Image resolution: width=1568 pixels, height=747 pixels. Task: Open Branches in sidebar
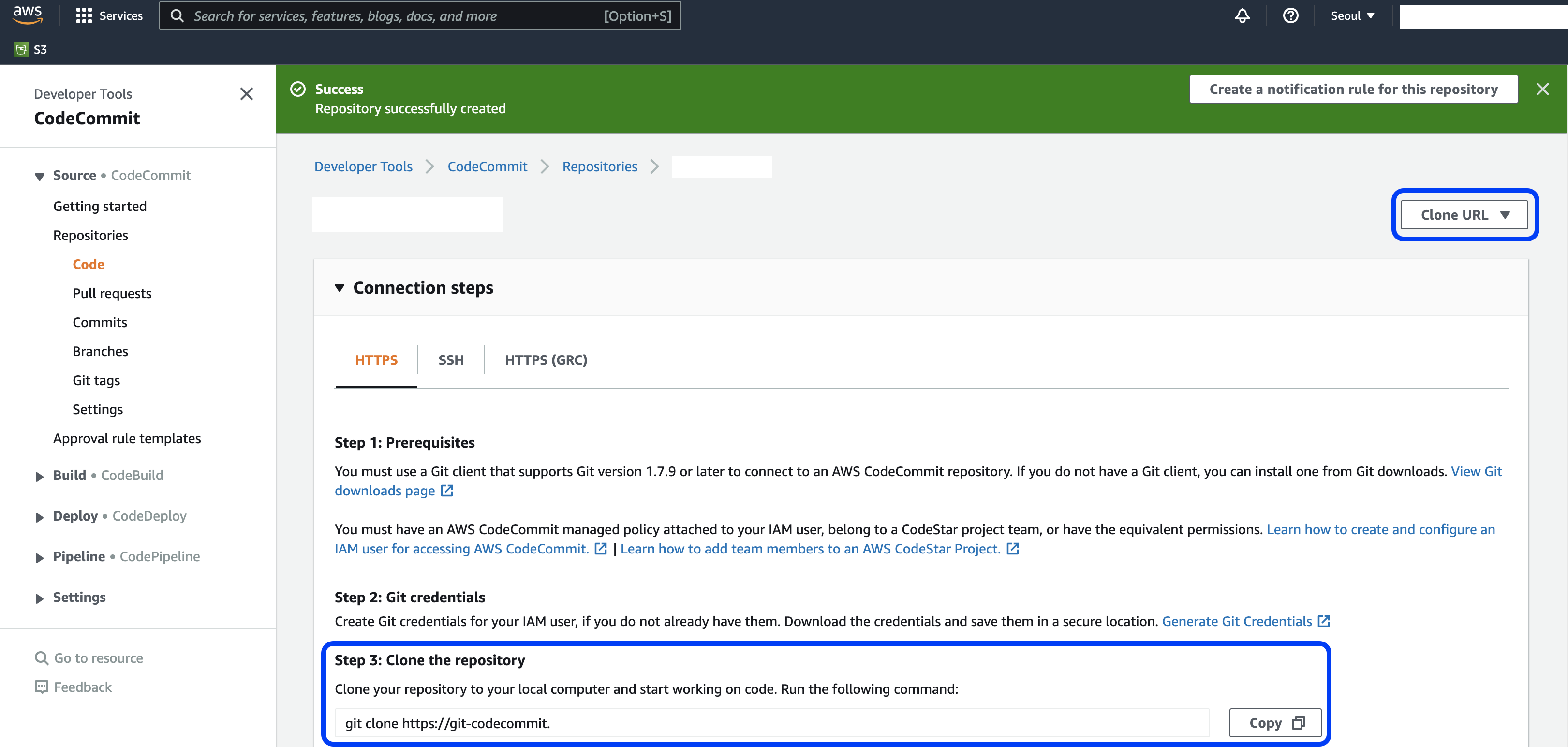[101, 351]
